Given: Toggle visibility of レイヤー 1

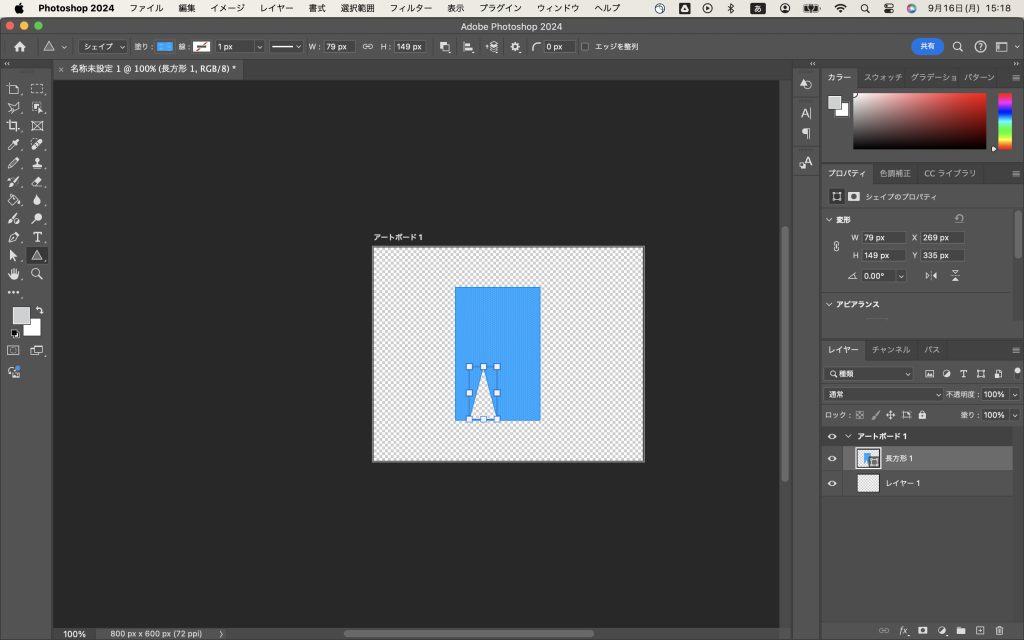Looking at the screenshot, I should click(x=832, y=483).
